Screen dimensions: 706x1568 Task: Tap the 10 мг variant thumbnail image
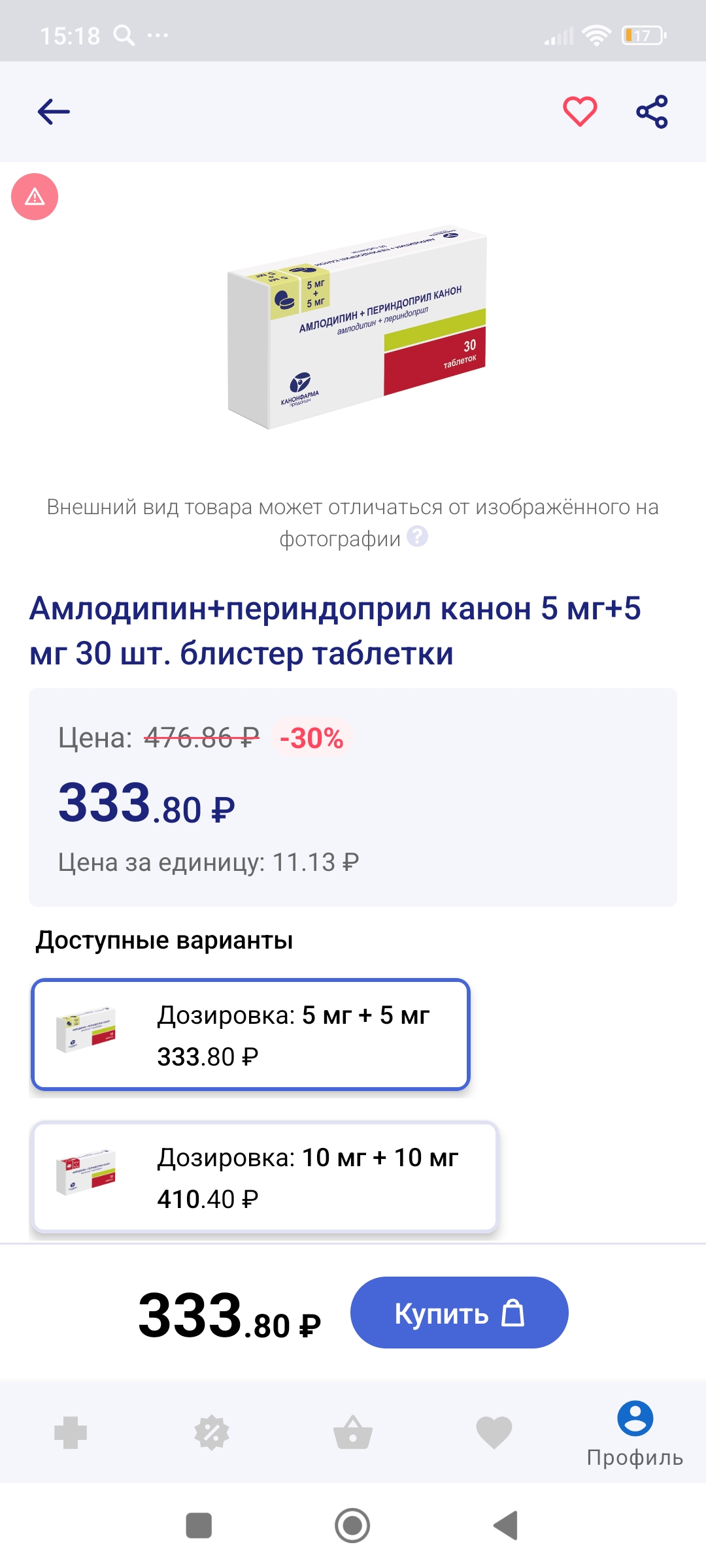86,1173
